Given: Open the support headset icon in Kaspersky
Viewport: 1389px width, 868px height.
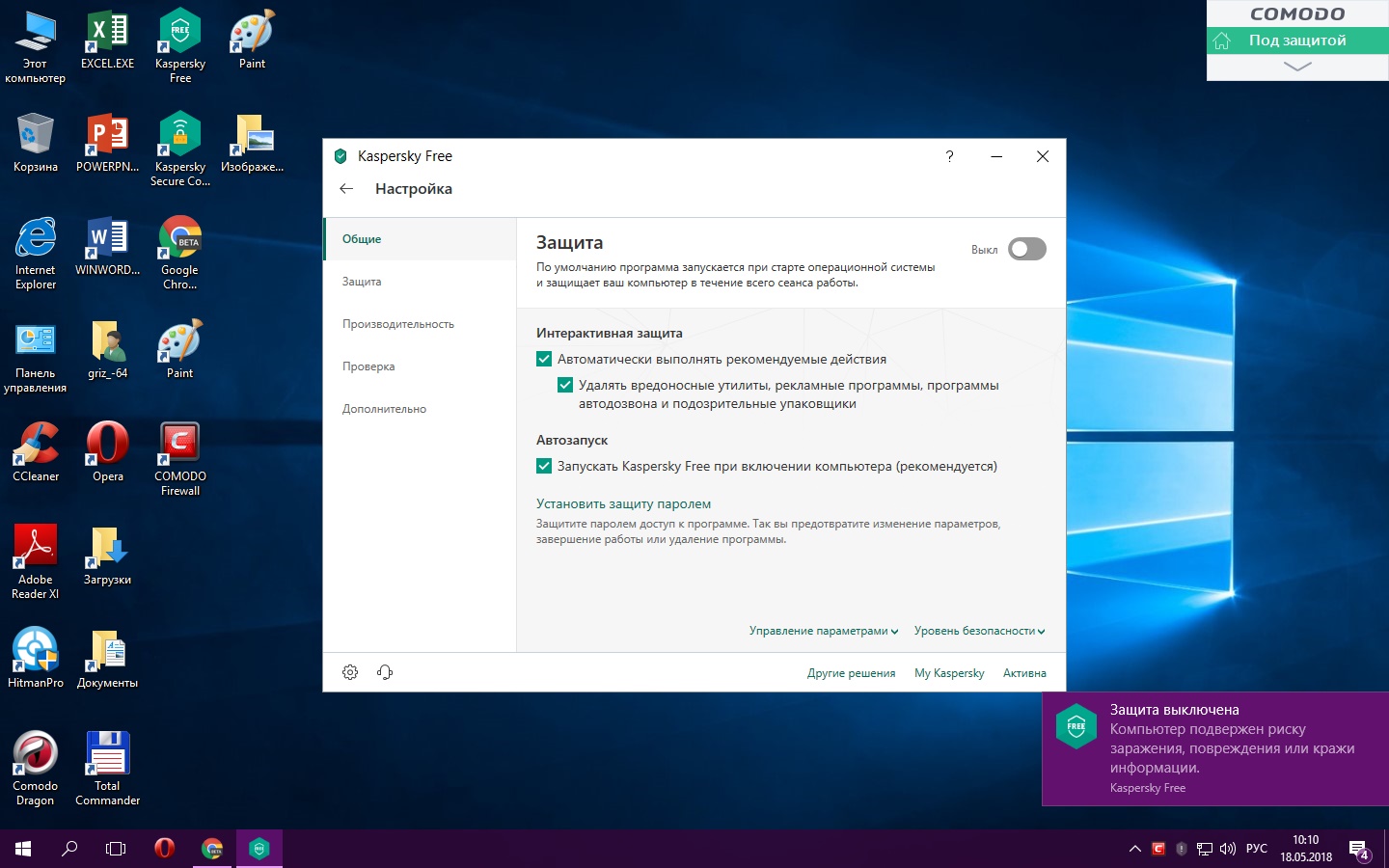Looking at the screenshot, I should point(385,672).
